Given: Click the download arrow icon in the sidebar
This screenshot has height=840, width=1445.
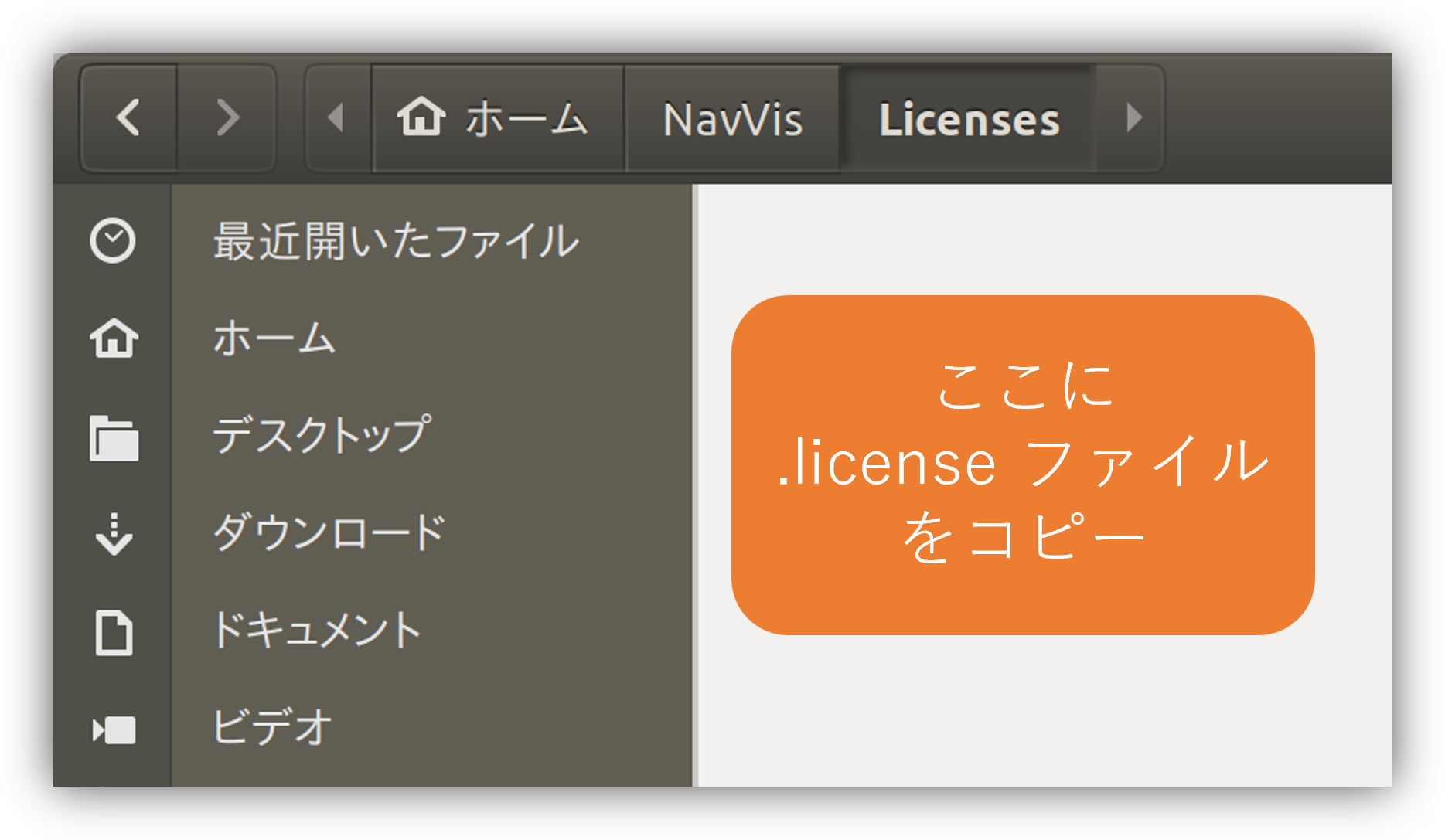Looking at the screenshot, I should tap(114, 534).
